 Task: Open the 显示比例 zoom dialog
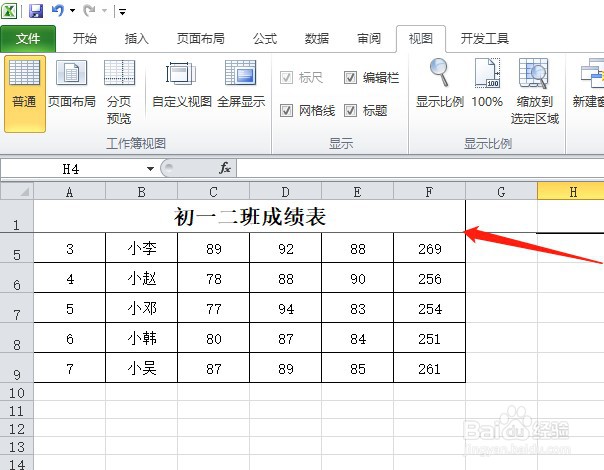440,84
